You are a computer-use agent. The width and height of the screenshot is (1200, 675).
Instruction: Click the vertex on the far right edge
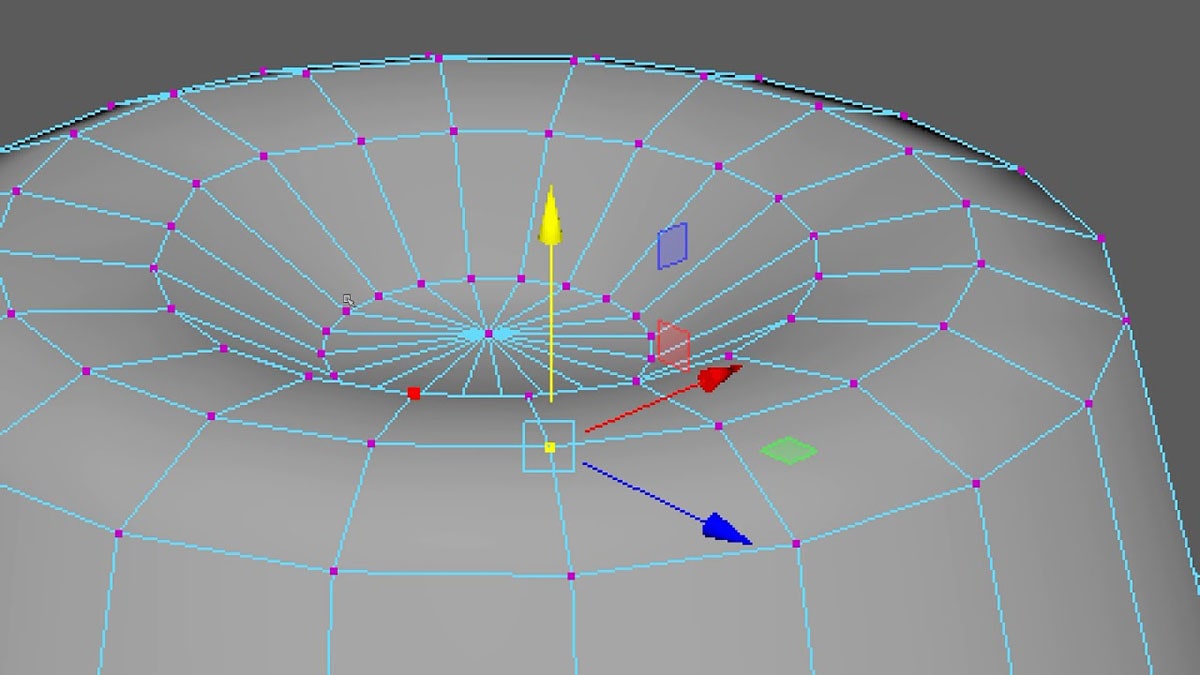[1128, 320]
